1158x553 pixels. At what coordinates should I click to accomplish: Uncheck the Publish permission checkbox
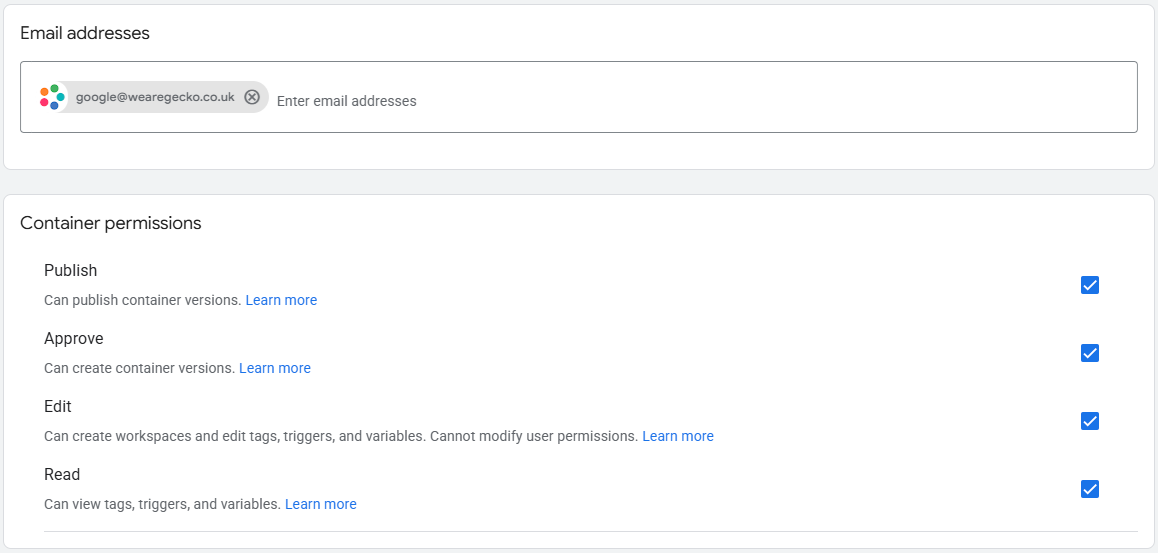[x=1090, y=285]
